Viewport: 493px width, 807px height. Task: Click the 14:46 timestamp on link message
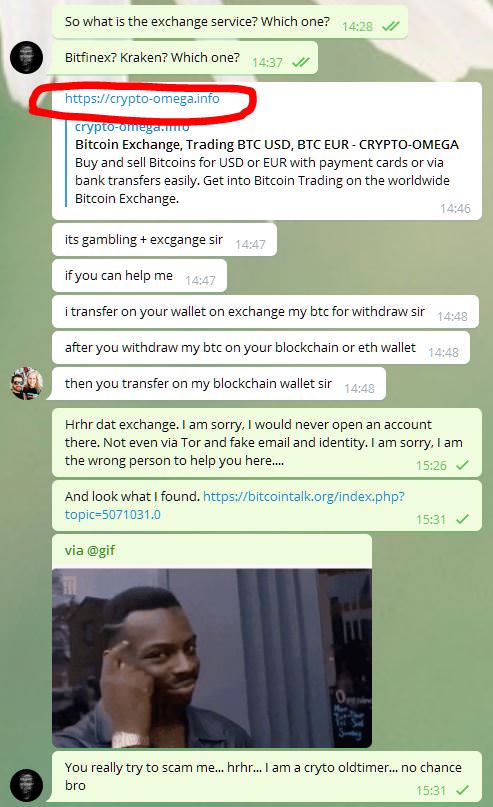[x=455, y=208]
